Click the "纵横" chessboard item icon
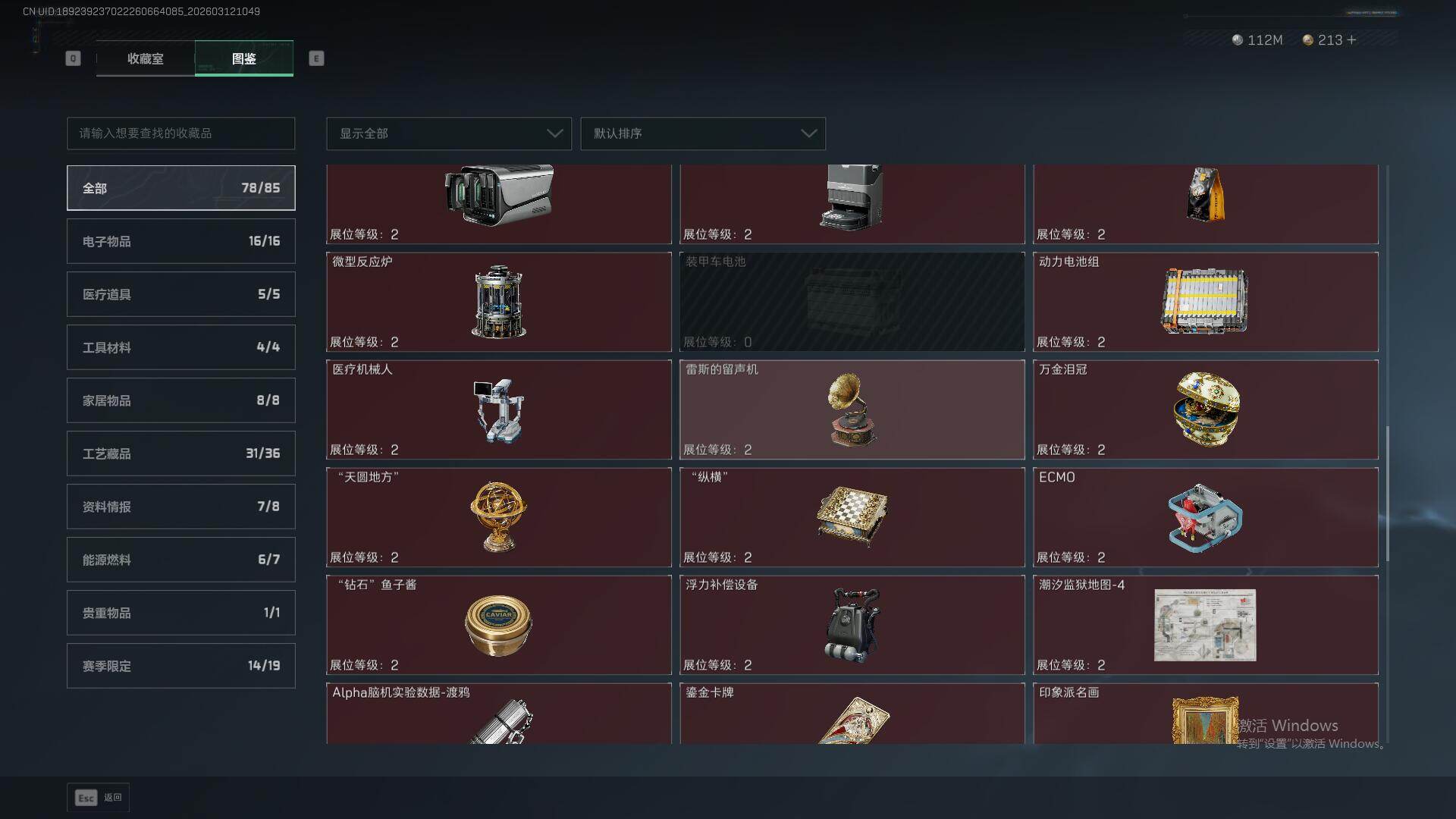The width and height of the screenshot is (1456, 819). pos(852,516)
